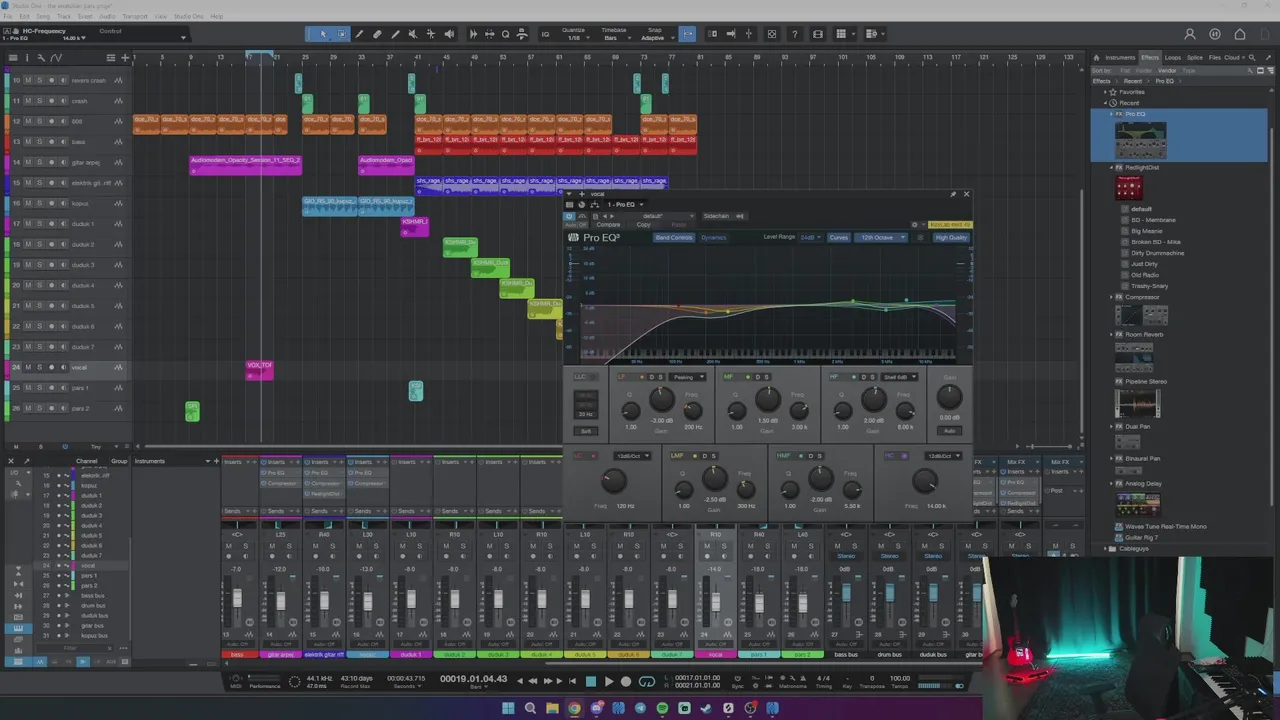Collapse the Recent folder in the browser
This screenshot has height=720, width=1280.
click(1106, 103)
